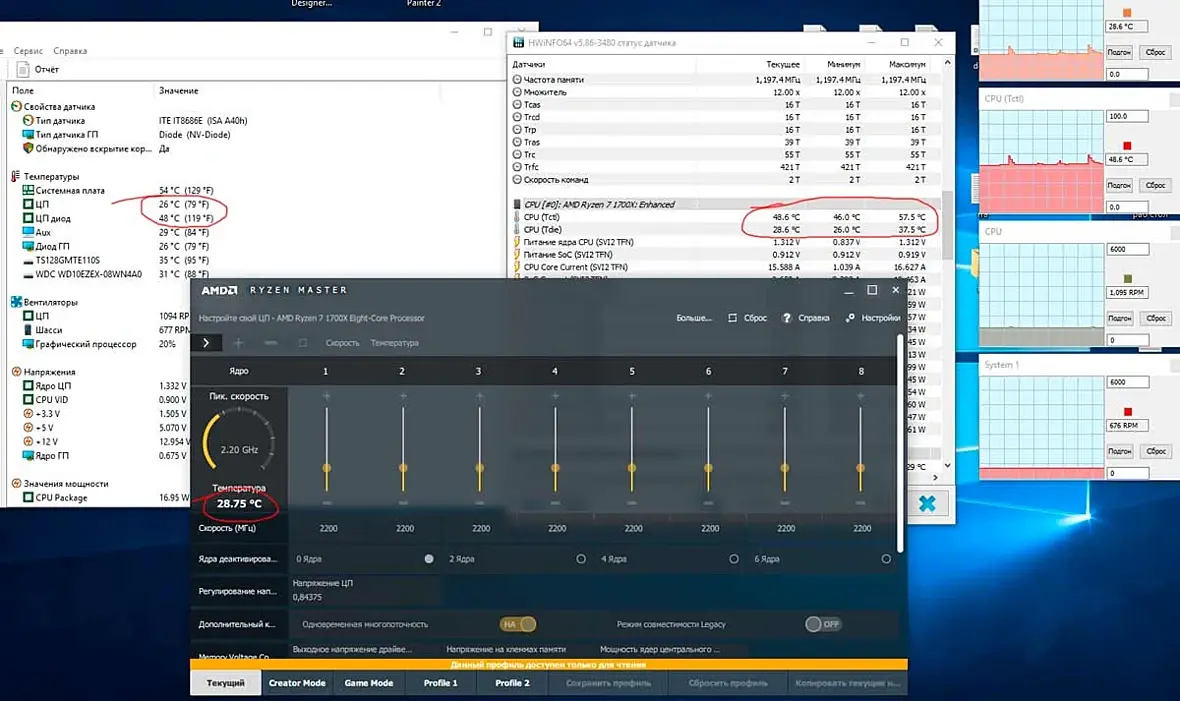Viewport: 1180px width, 701px height.
Task: Open the Температура view in Ryzen Master
Action: (394, 343)
